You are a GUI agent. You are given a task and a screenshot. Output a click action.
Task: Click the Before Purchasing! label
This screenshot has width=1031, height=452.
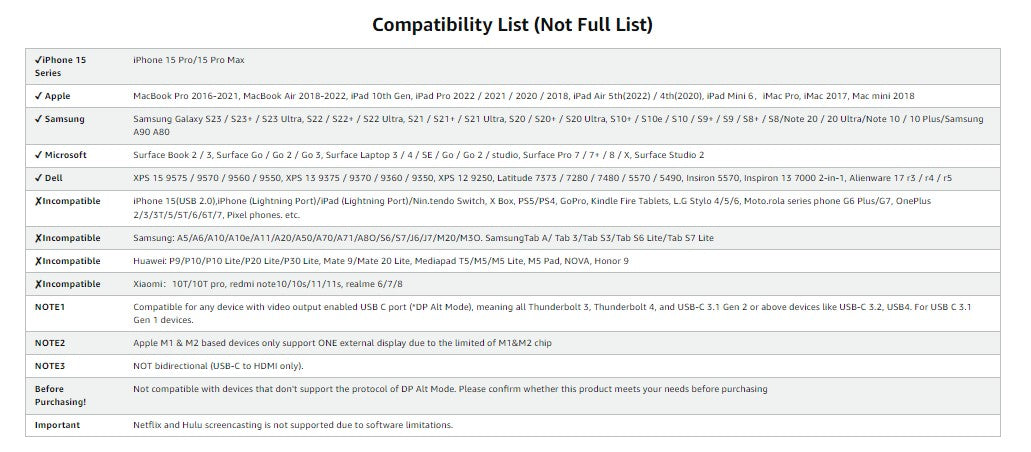(x=61, y=395)
